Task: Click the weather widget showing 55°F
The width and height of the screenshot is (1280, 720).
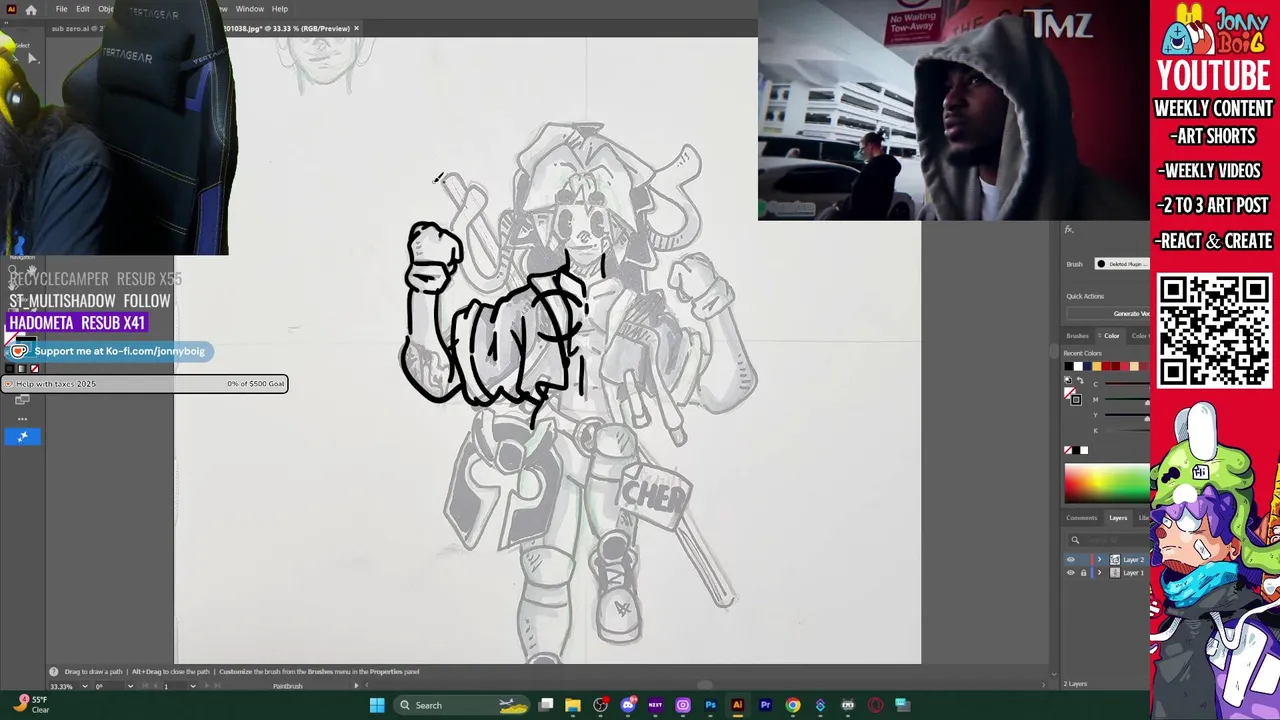Action: click(x=32, y=704)
